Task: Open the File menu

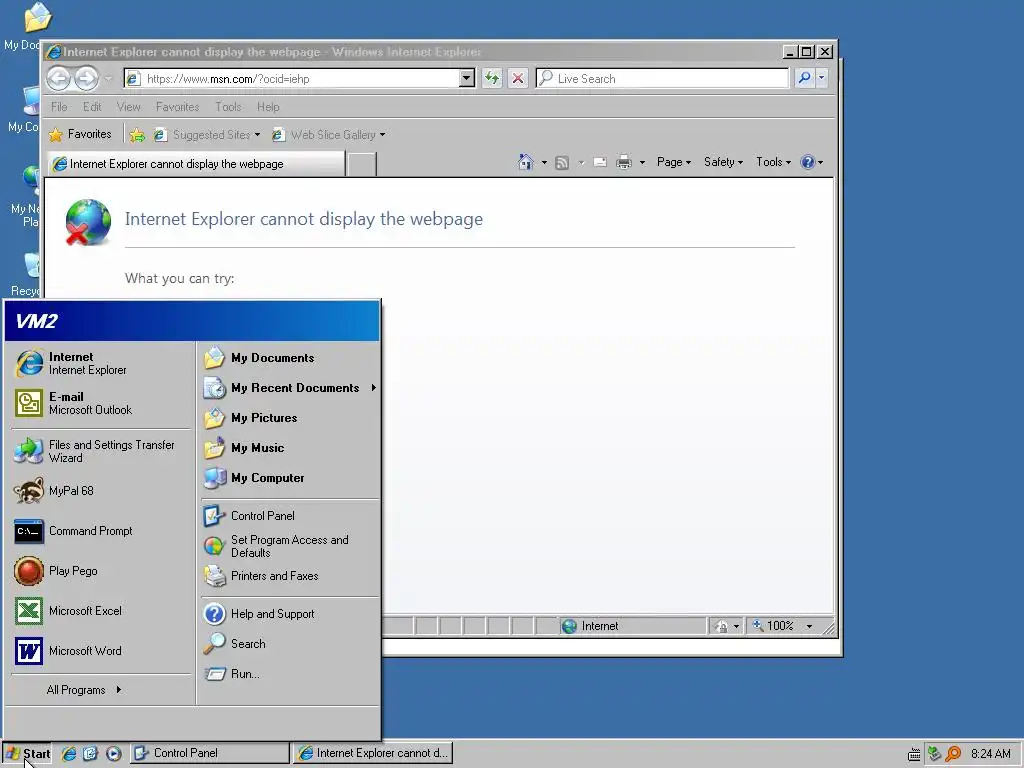Action: pos(59,106)
